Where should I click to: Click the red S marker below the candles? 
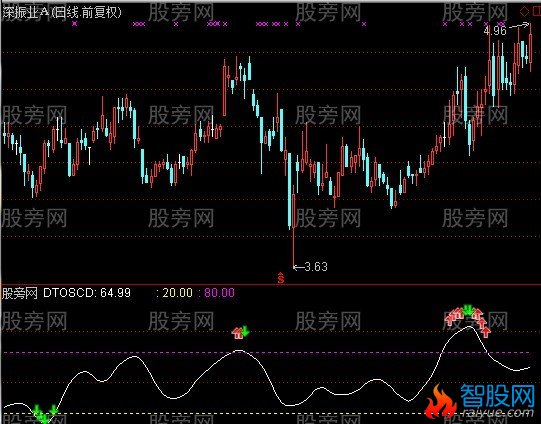click(281, 278)
